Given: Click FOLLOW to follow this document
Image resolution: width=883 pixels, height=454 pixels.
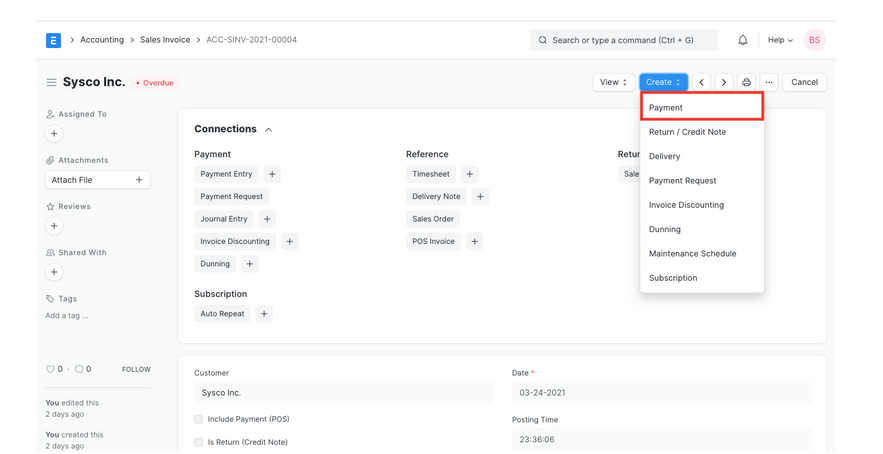Looking at the screenshot, I should pyautogui.click(x=136, y=369).
